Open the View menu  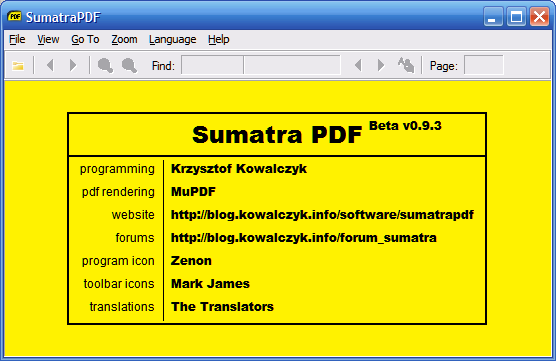click(48, 39)
